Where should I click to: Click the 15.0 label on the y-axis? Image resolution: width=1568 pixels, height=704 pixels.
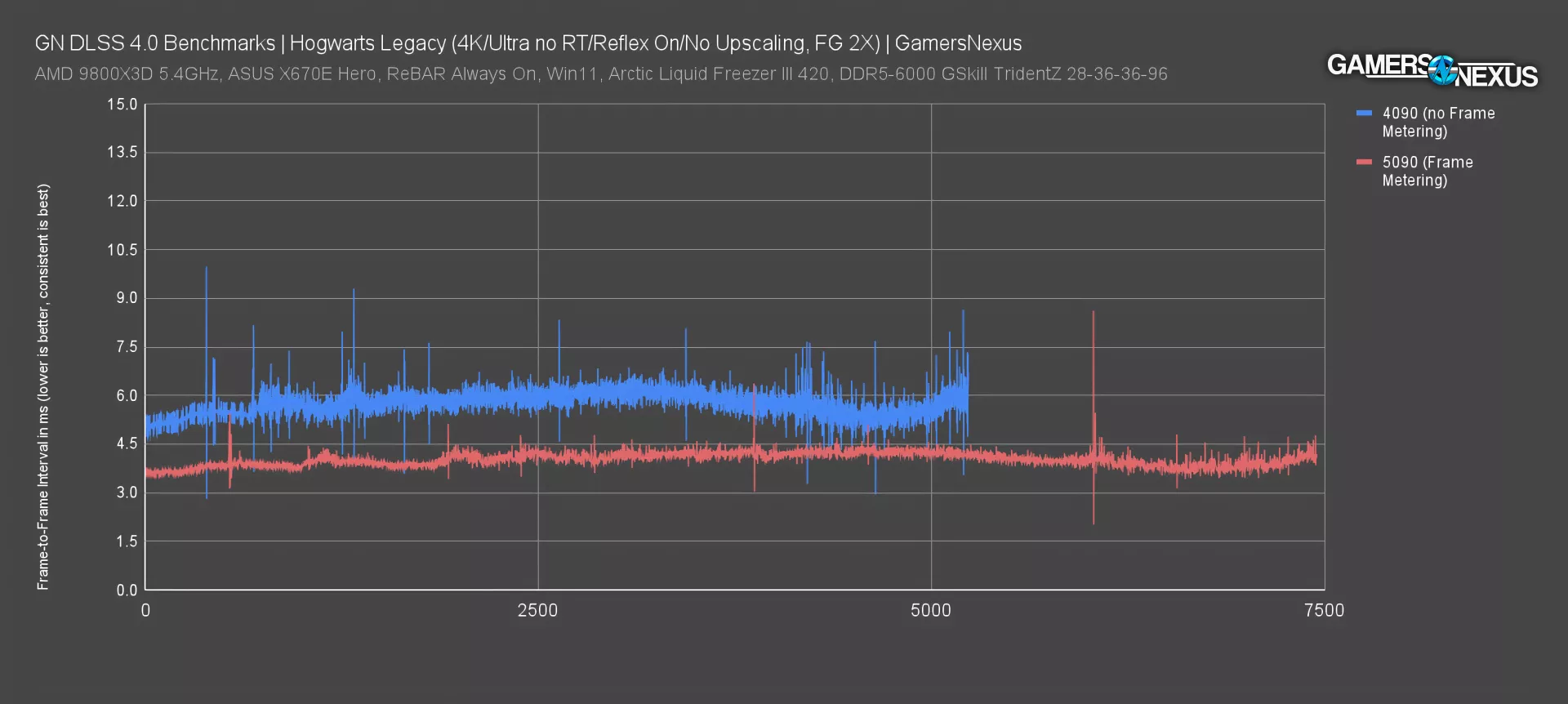pyautogui.click(x=122, y=105)
